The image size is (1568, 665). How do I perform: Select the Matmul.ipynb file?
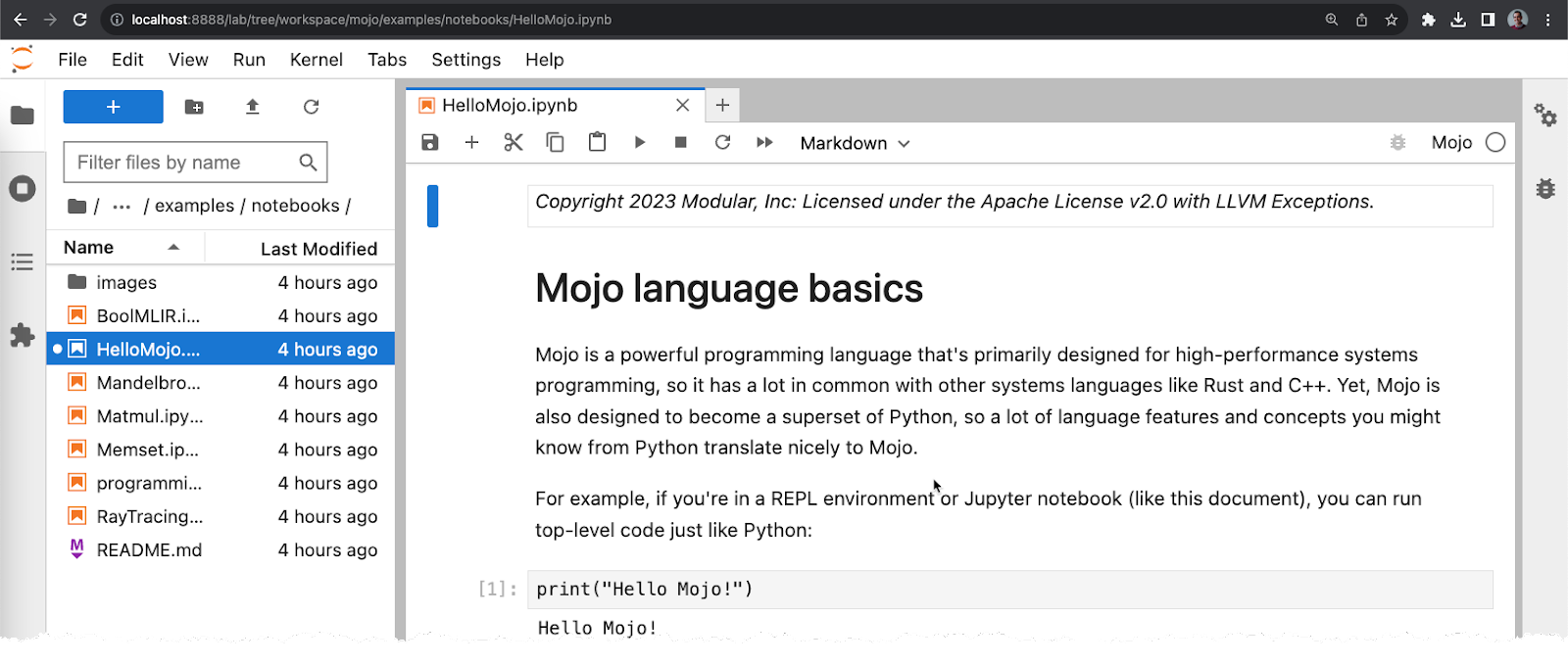click(220, 415)
